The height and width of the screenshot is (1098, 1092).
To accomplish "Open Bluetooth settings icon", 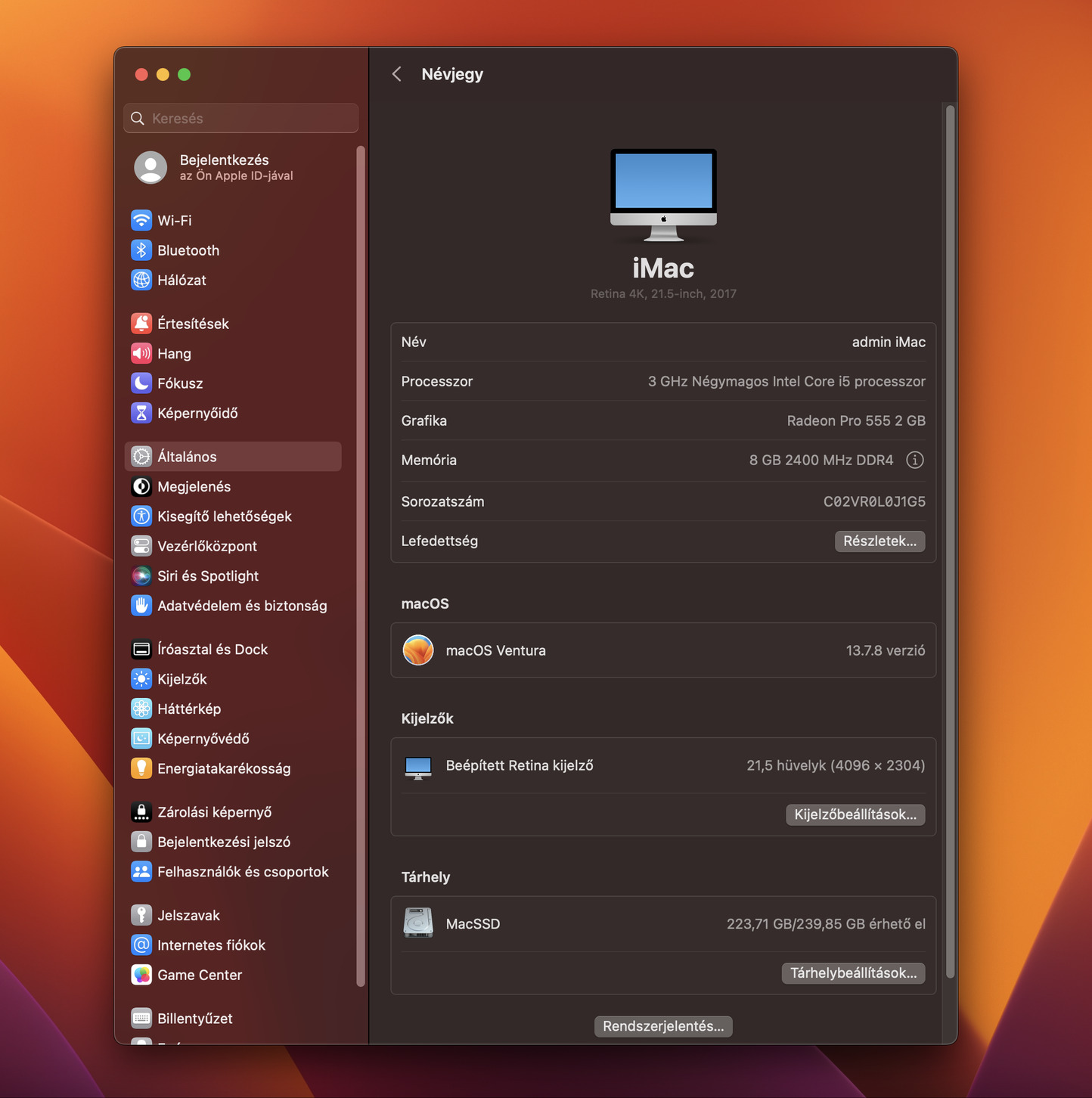I will (x=141, y=250).
